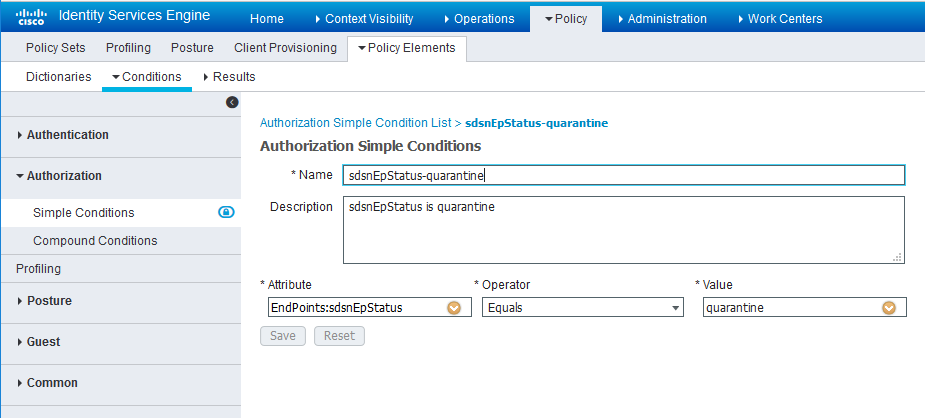Open the Attribute selector orange arrow
The width and height of the screenshot is (925, 418).
[x=453, y=308]
